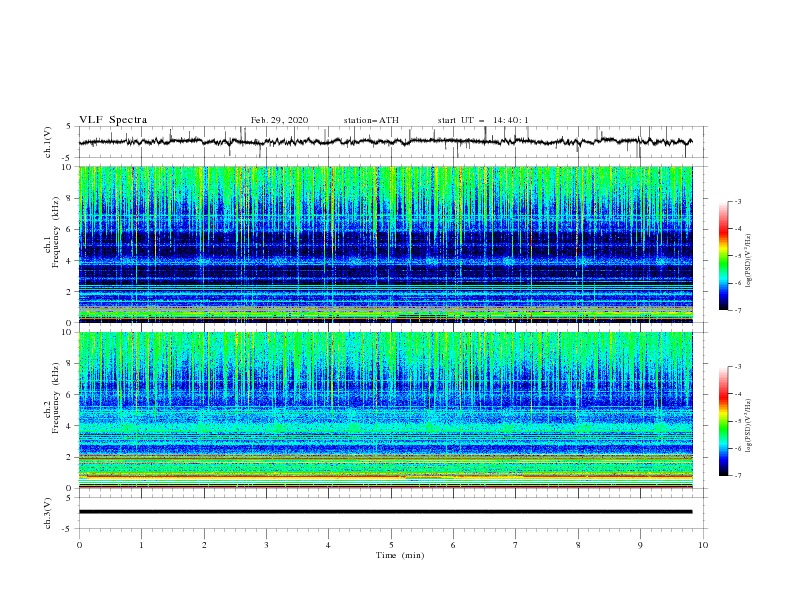The height and width of the screenshot is (612, 792).
Task: Click the "ch.1 Frequency (kHz)" axis label
Action: pyautogui.click(x=52, y=232)
